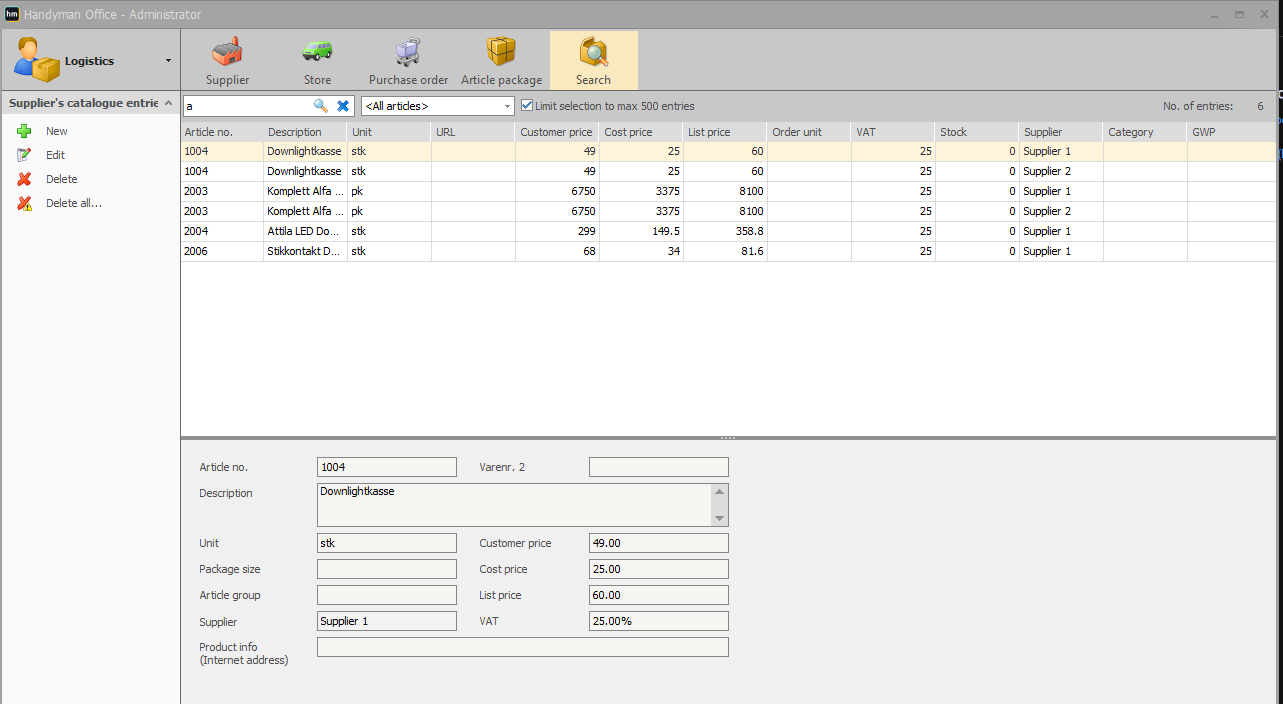Open the Supplier toolbar section
The image size is (1283, 704).
coord(227,60)
